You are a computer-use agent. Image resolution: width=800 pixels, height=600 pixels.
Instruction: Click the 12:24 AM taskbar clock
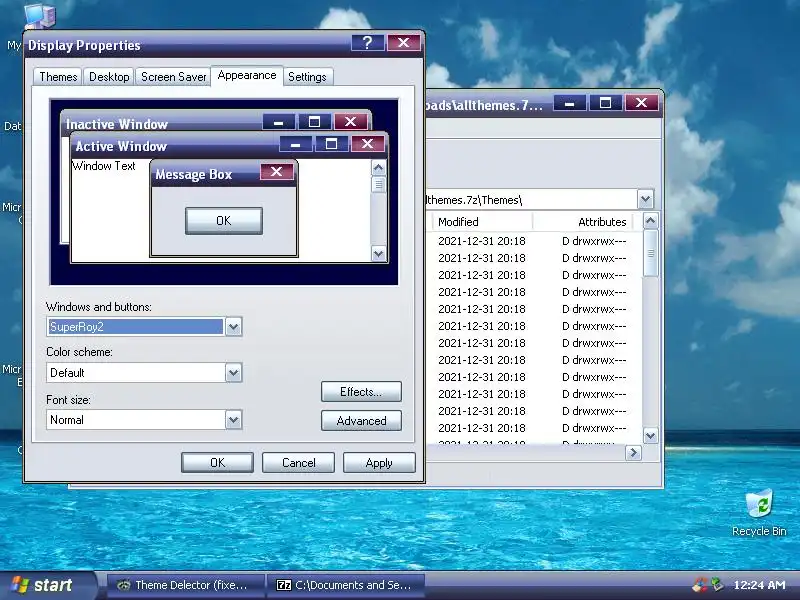coord(759,585)
